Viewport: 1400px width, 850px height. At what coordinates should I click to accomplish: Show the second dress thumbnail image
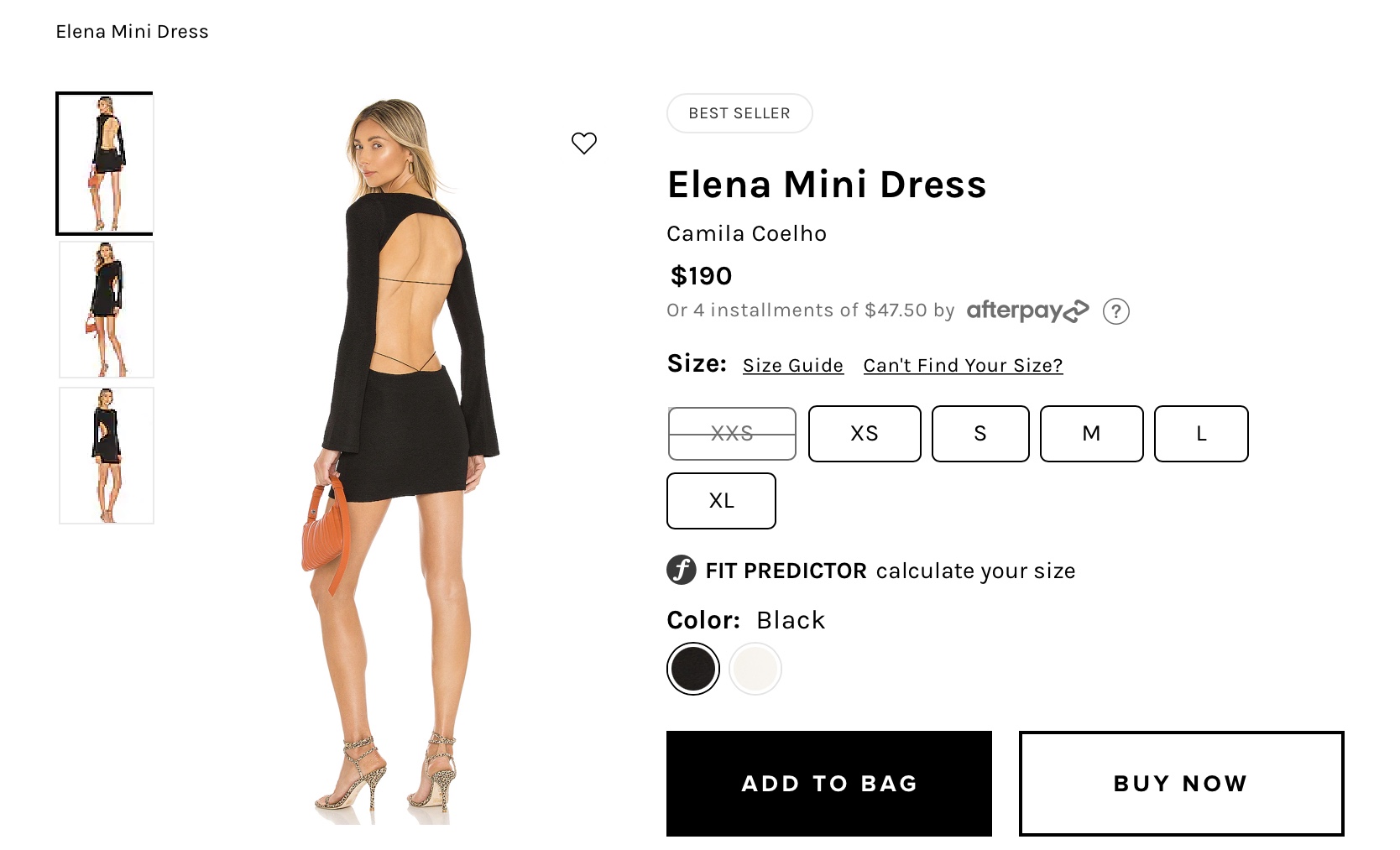(107, 310)
